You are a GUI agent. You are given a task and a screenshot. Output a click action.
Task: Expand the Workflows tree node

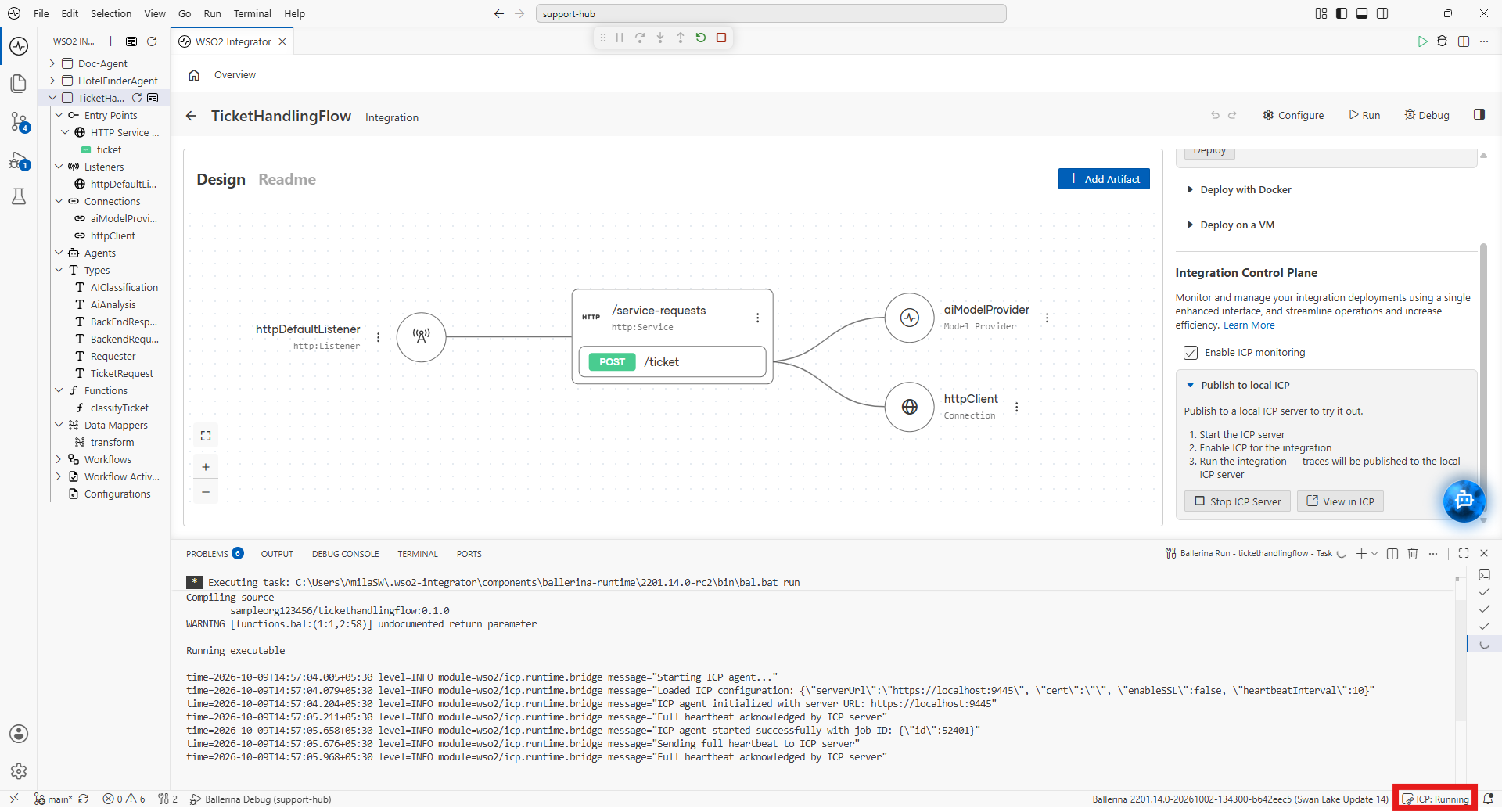(x=59, y=459)
